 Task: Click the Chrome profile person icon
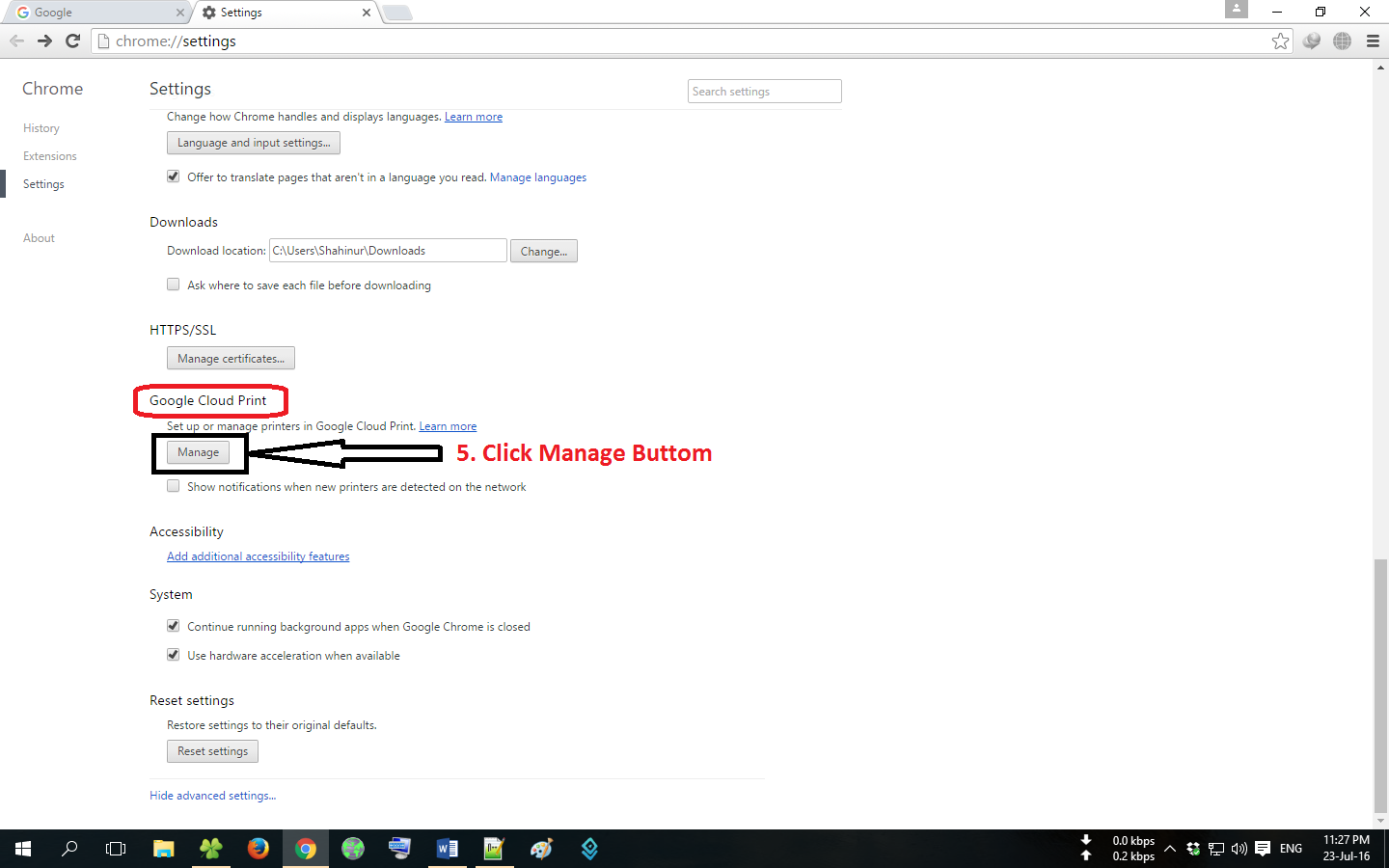(x=1237, y=9)
